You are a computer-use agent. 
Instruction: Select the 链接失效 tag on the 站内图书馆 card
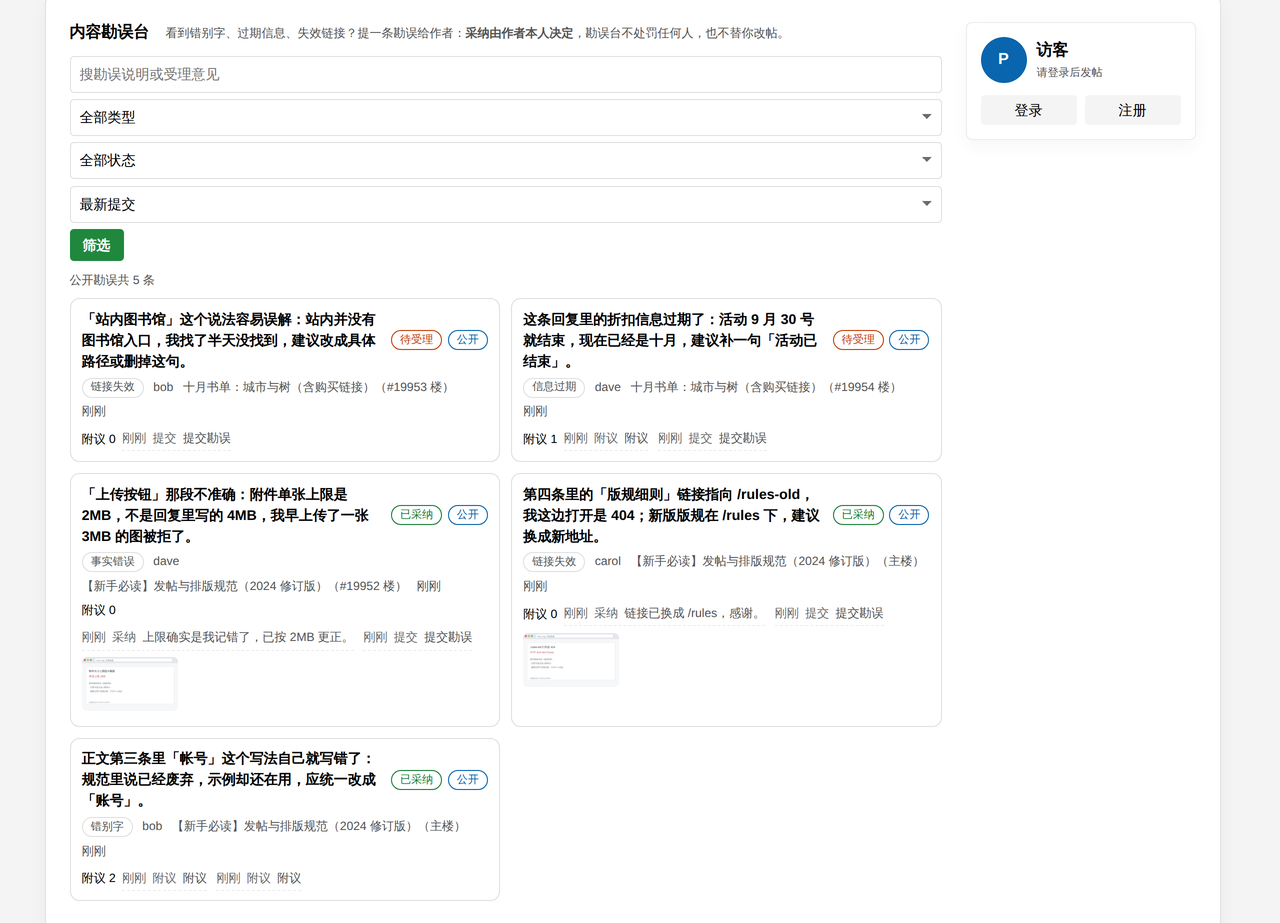[113, 387]
